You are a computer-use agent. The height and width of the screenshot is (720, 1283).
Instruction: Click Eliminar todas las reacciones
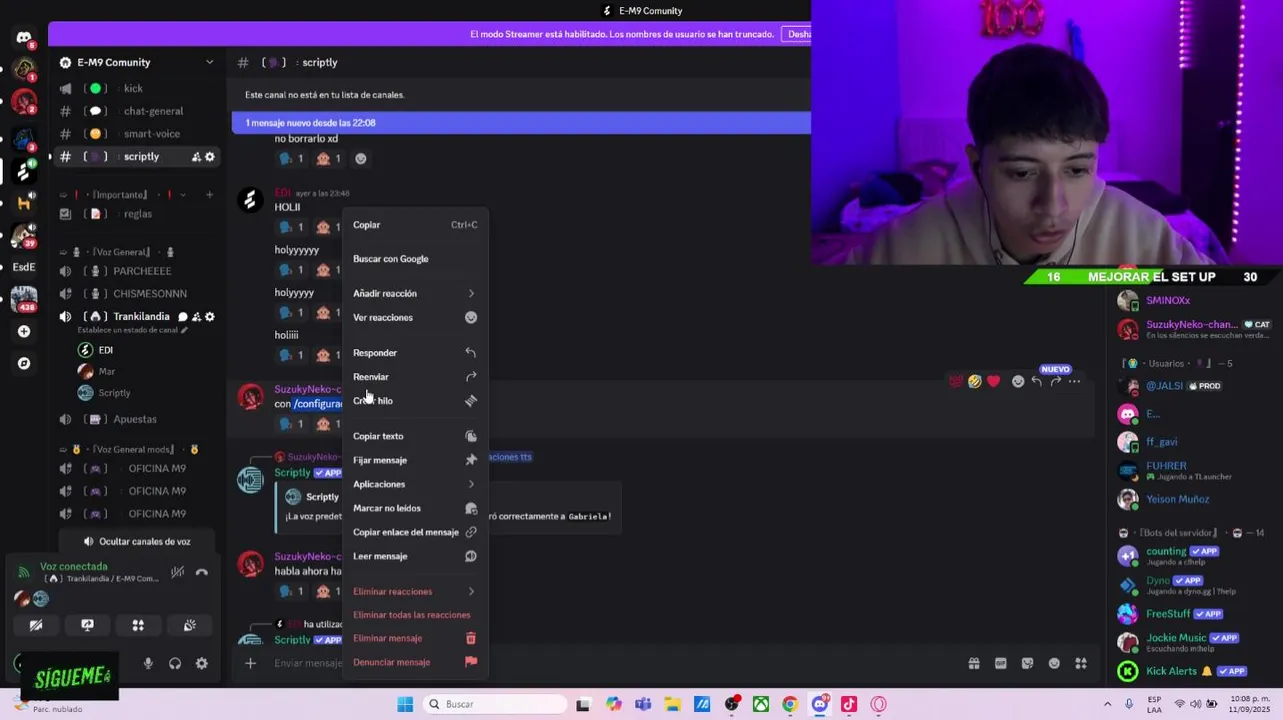415,615
